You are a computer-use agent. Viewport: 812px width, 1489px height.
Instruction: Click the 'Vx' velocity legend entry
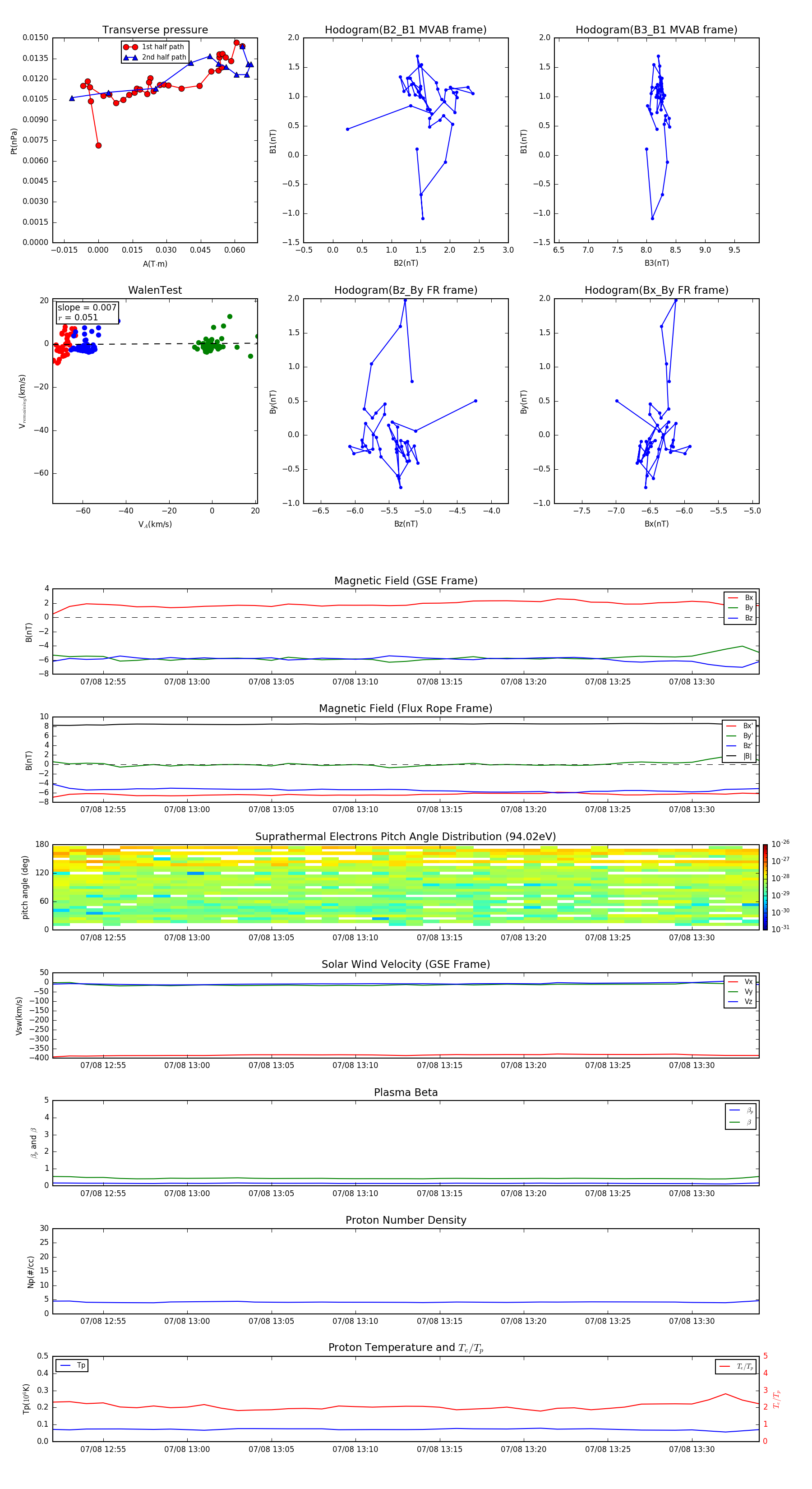tap(741, 981)
